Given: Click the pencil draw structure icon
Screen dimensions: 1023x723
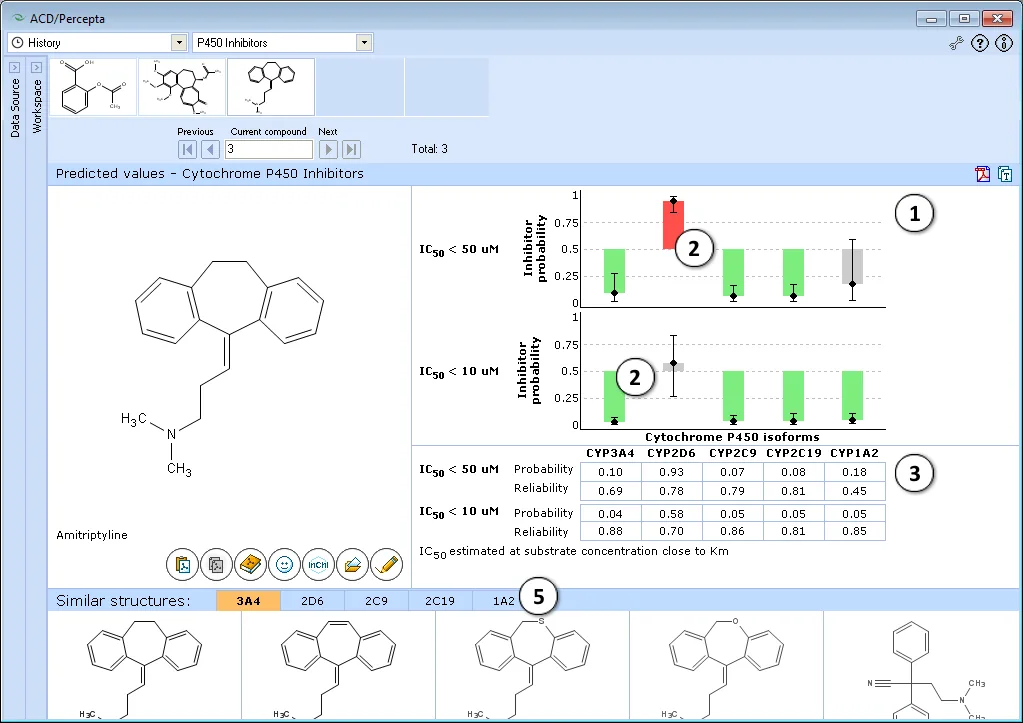Looking at the screenshot, I should click(x=386, y=564).
